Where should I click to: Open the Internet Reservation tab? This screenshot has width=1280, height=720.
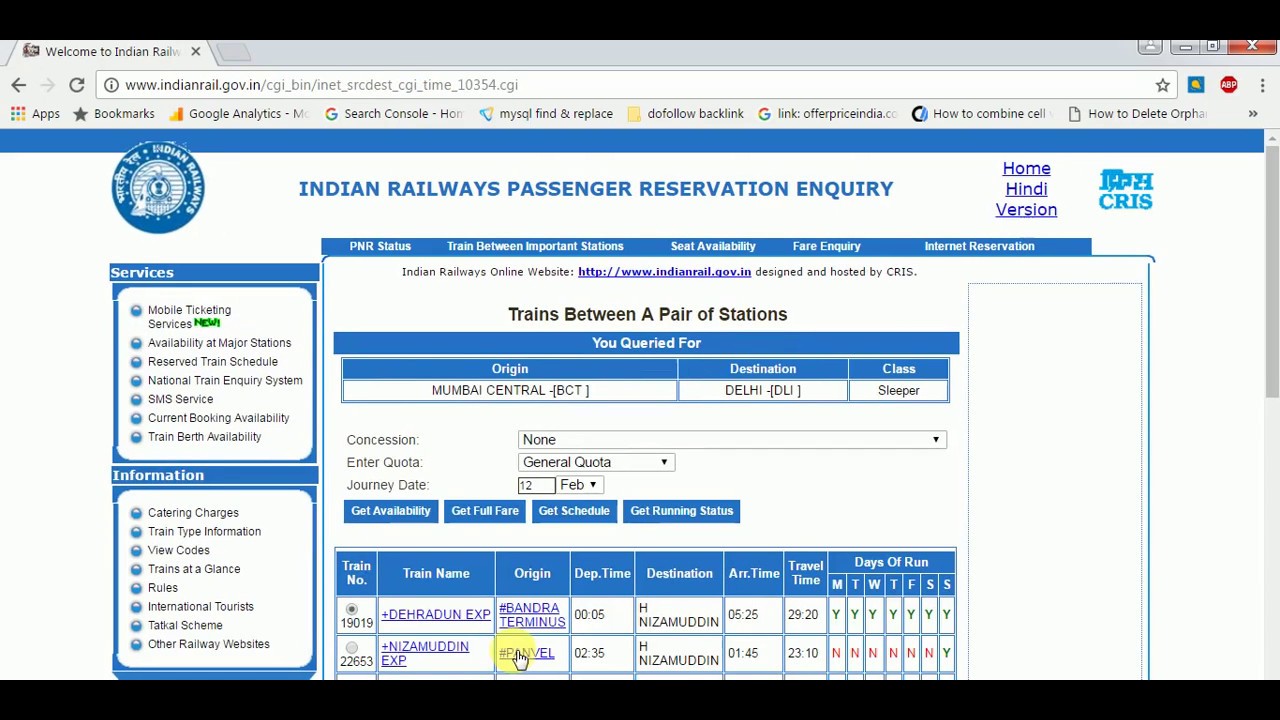pyautogui.click(x=979, y=246)
